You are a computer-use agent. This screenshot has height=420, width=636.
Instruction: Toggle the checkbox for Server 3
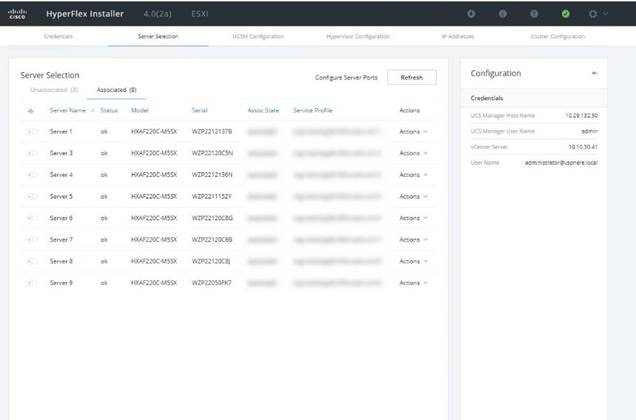click(x=31, y=153)
